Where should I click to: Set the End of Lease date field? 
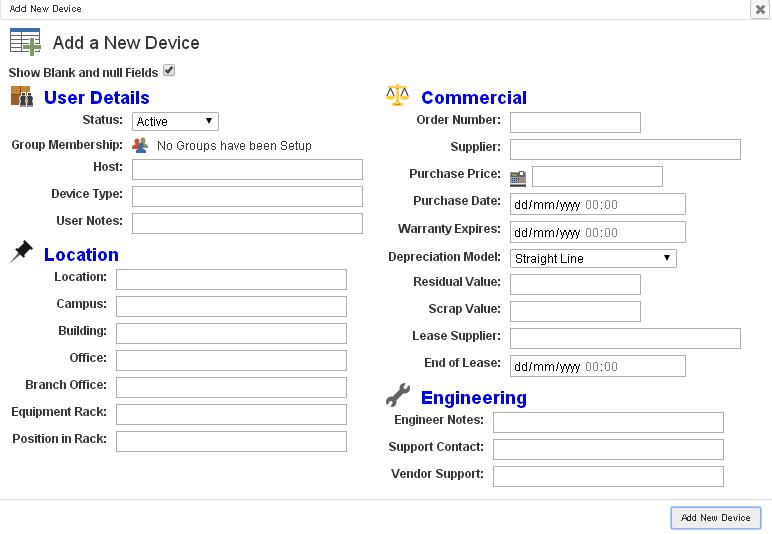[598, 366]
